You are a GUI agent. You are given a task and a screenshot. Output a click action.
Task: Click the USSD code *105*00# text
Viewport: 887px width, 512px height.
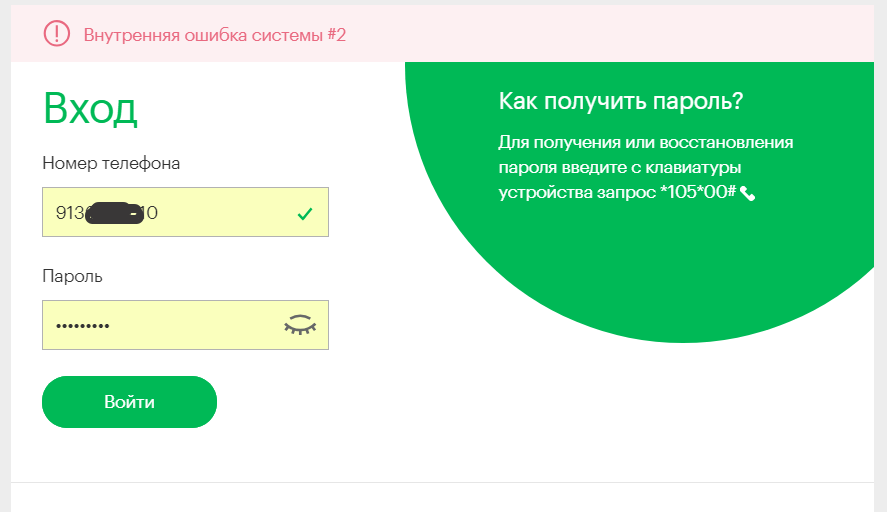pos(698,193)
